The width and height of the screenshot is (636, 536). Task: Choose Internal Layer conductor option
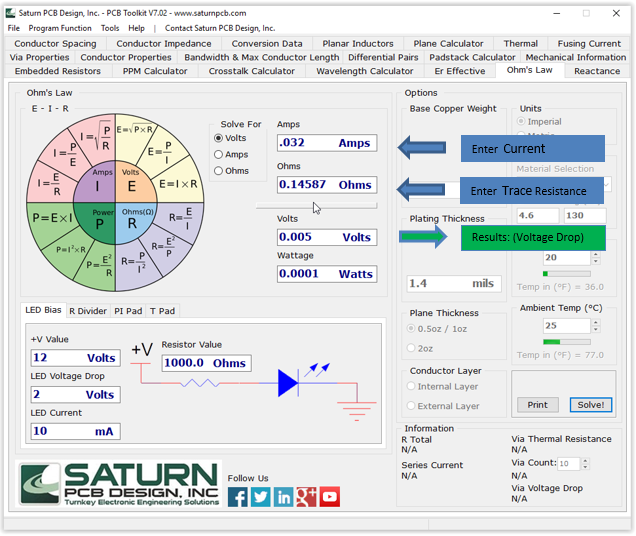click(x=443, y=386)
